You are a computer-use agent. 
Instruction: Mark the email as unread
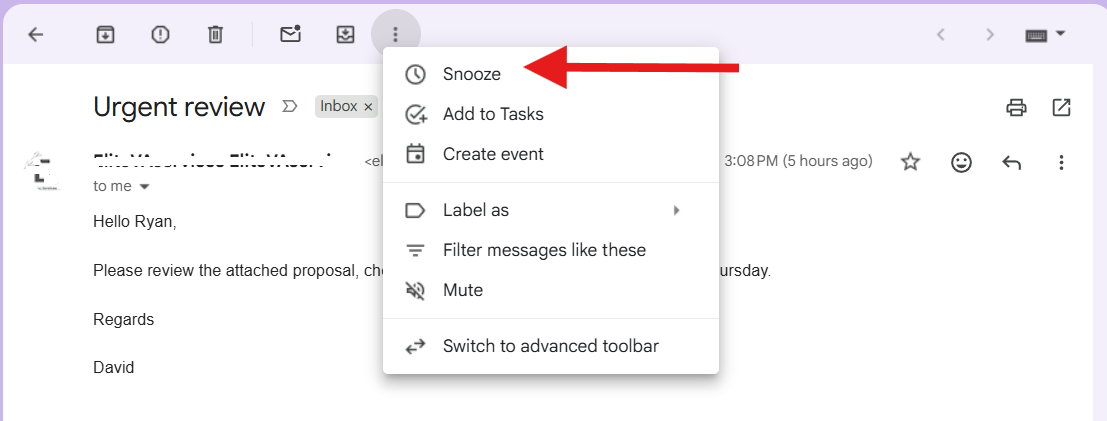click(x=290, y=34)
